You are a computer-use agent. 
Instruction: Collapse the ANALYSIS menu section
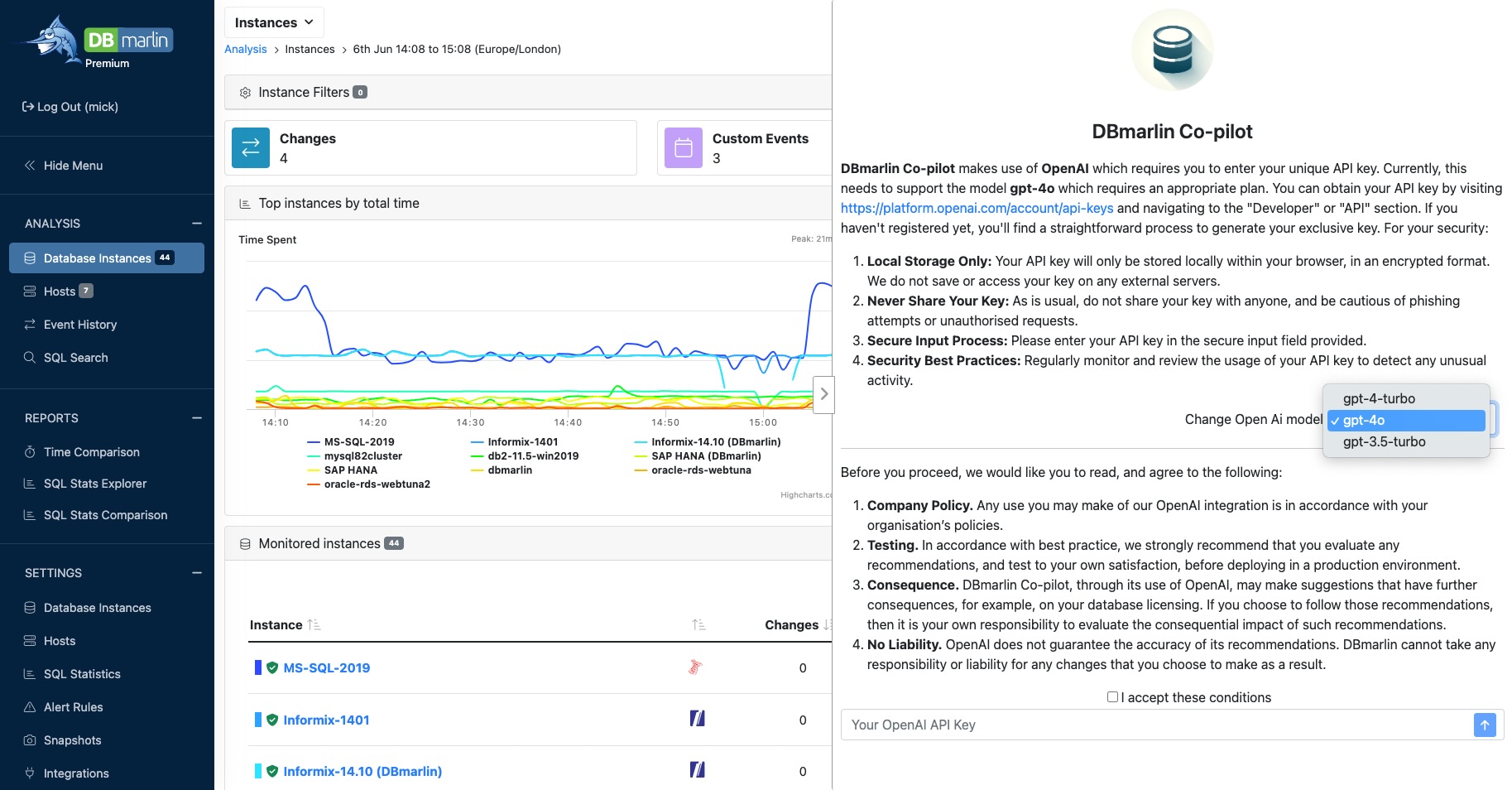click(x=197, y=224)
